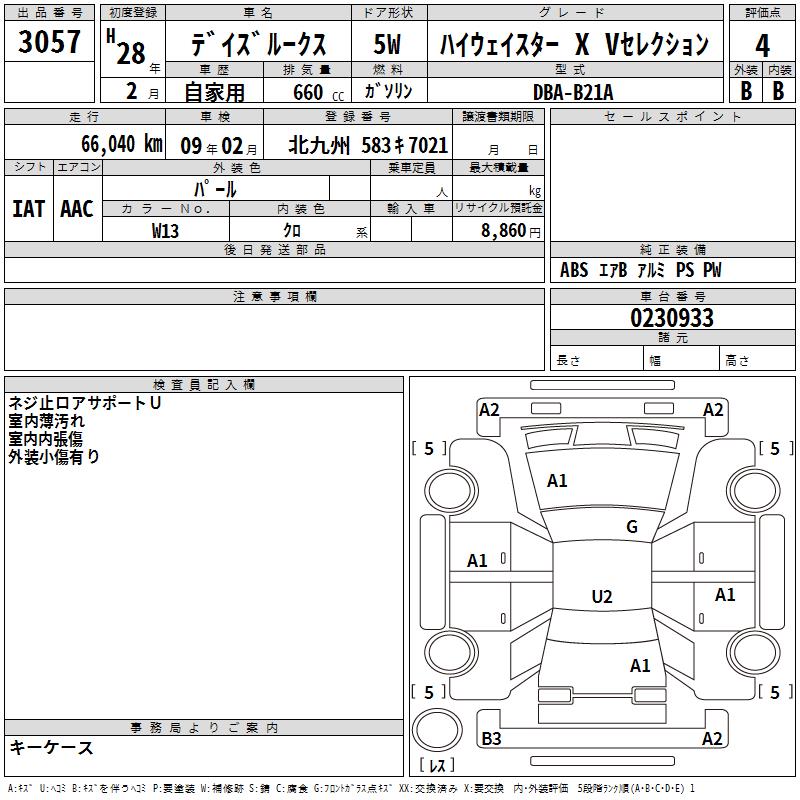The height and width of the screenshot is (800, 800).
Task: Click the door type value 5W
Action: click(387, 44)
